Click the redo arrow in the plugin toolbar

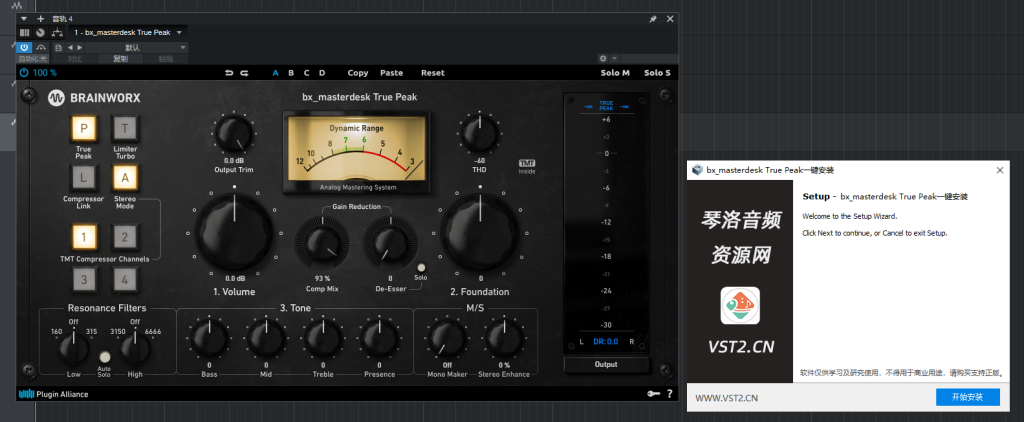[243, 73]
